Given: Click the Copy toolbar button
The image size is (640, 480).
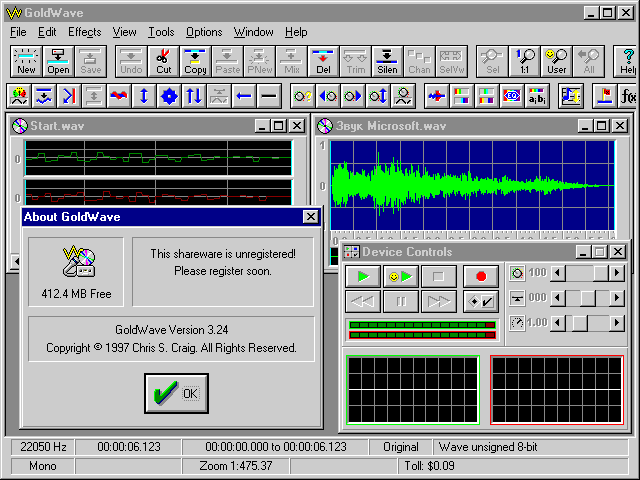Looking at the screenshot, I should 195,61.
